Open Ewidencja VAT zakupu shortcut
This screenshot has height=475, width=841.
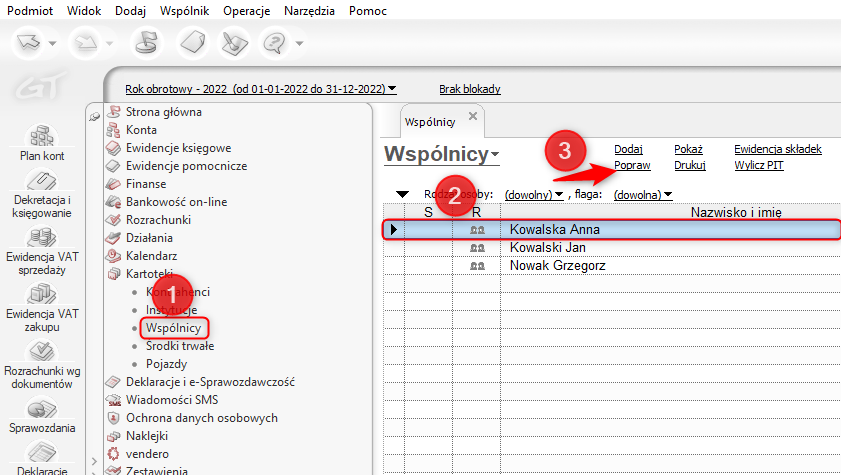click(42, 309)
